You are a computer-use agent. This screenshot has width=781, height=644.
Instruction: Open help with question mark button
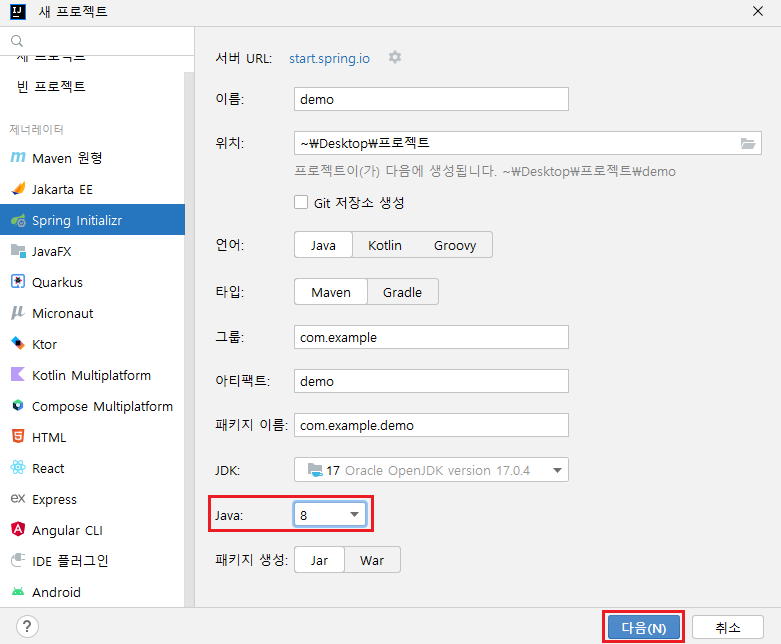27,627
